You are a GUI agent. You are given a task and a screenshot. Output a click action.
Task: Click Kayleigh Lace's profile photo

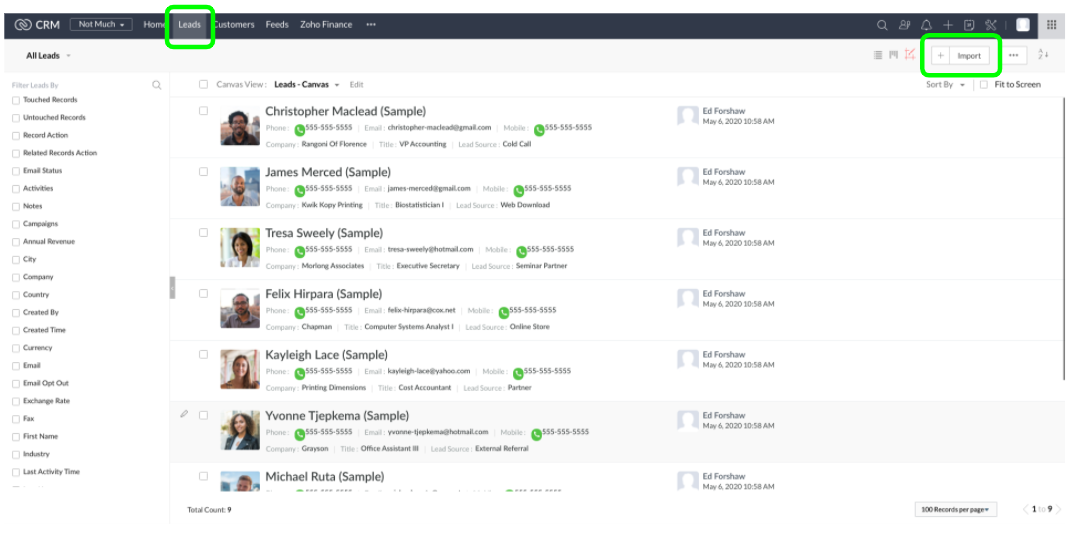tap(240, 369)
